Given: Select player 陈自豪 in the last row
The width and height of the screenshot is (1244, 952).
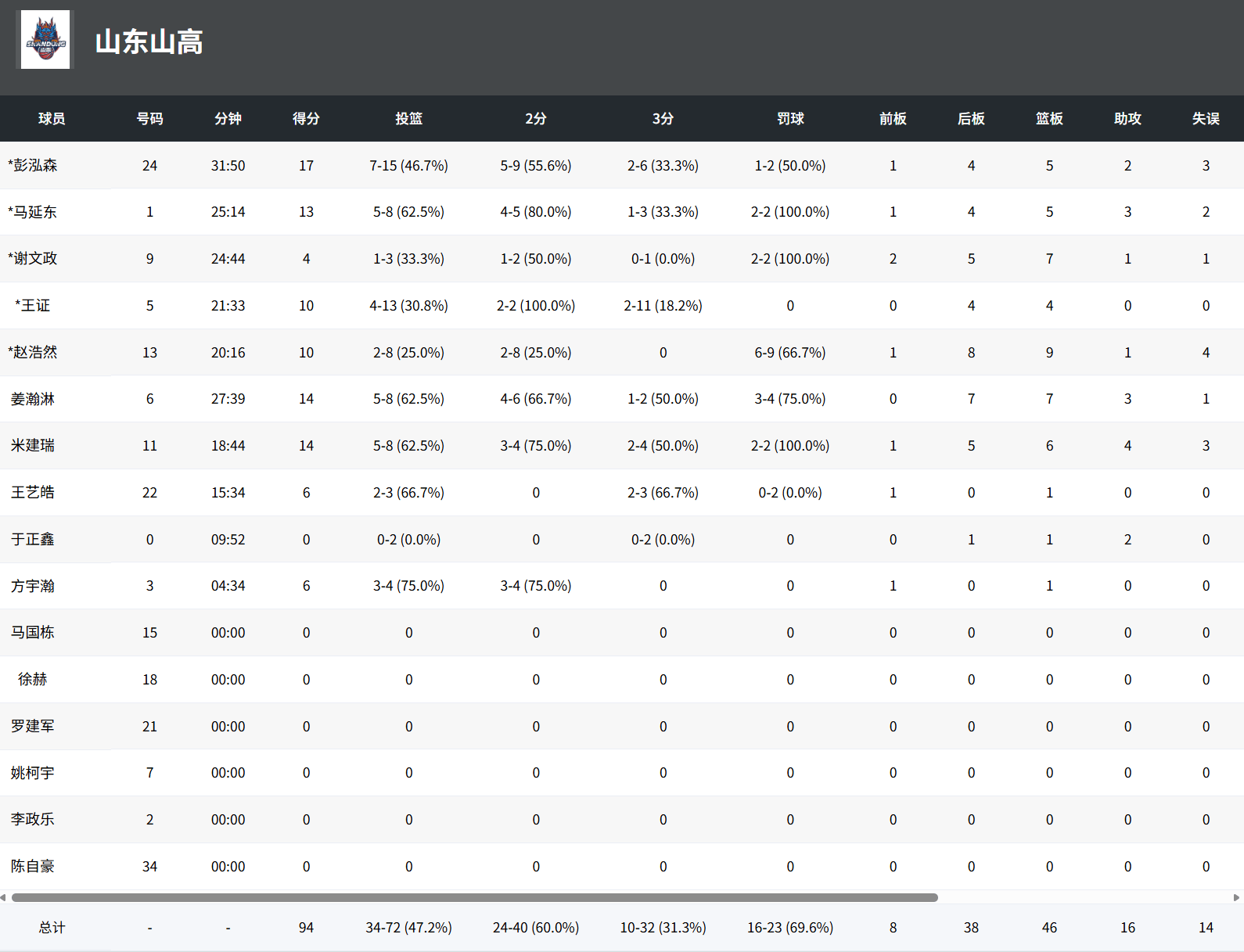Looking at the screenshot, I should pos(33,867).
